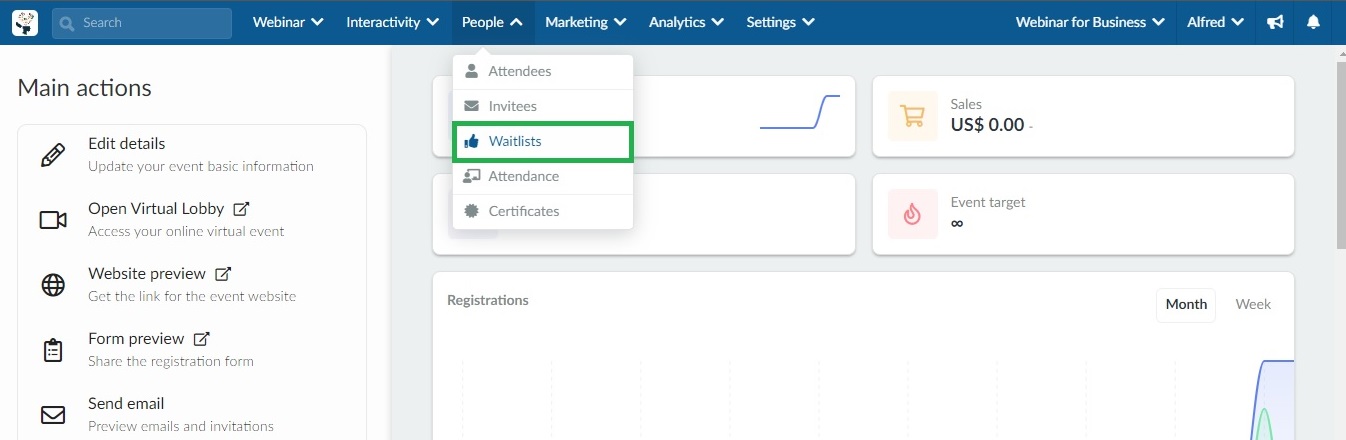
Task: Expand the Webinar for Business dropdown
Action: [x=1090, y=22]
